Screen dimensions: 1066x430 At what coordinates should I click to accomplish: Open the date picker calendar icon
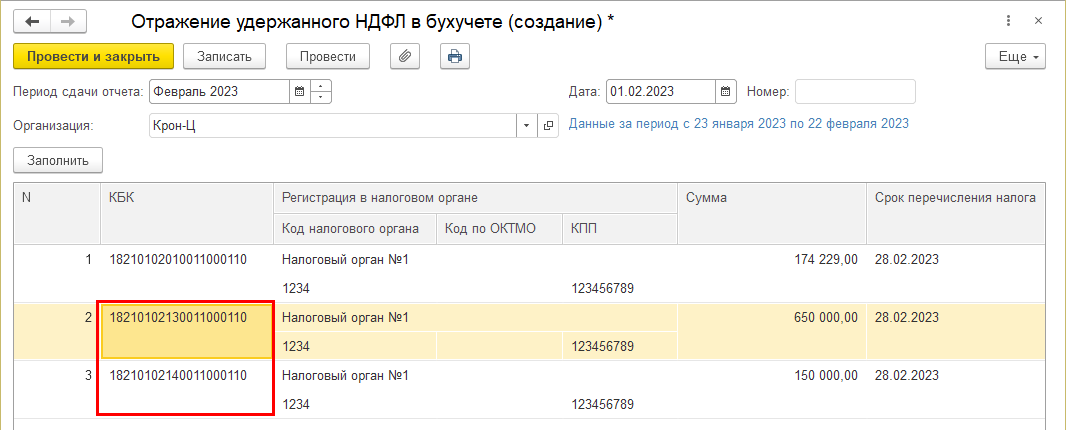coord(727,92)
